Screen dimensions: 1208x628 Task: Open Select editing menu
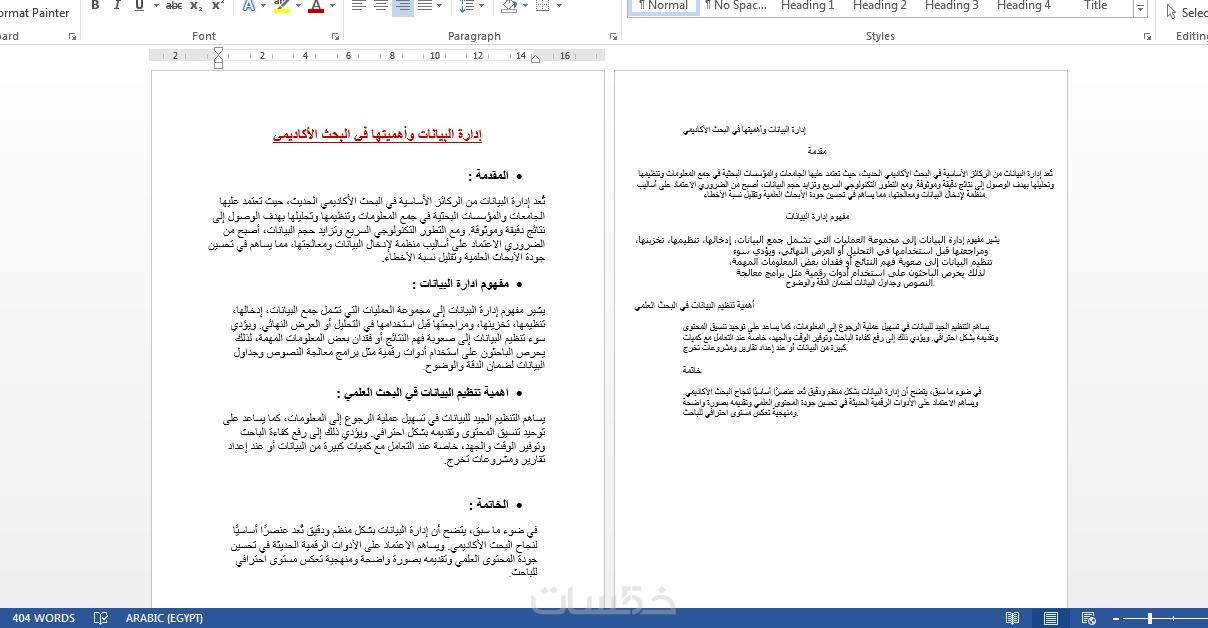click(1187, 13)
